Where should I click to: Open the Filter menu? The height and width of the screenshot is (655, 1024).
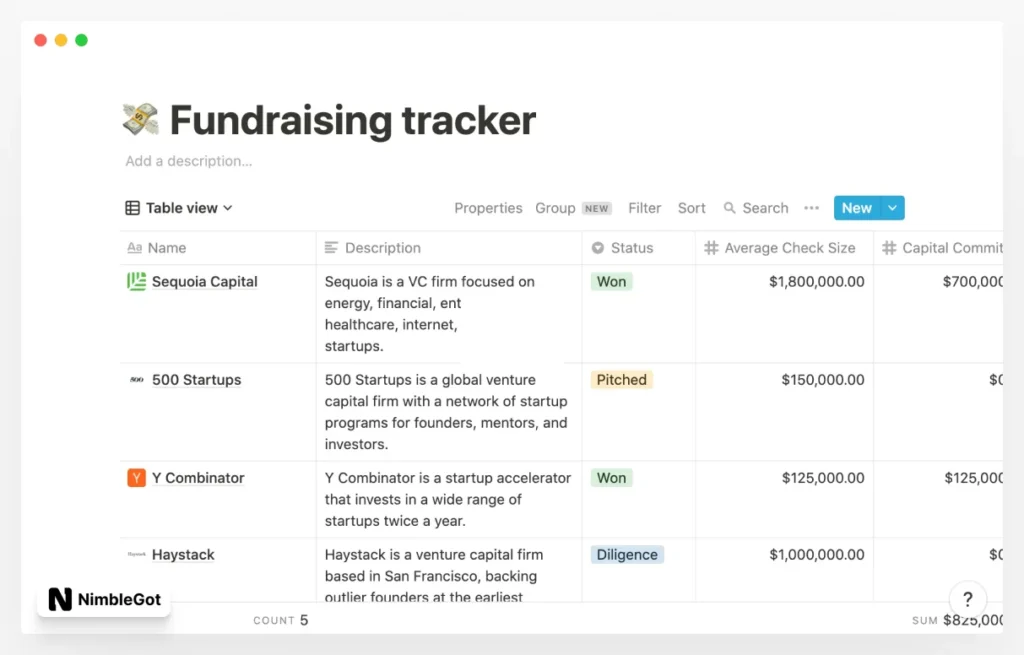pos(644,208)
